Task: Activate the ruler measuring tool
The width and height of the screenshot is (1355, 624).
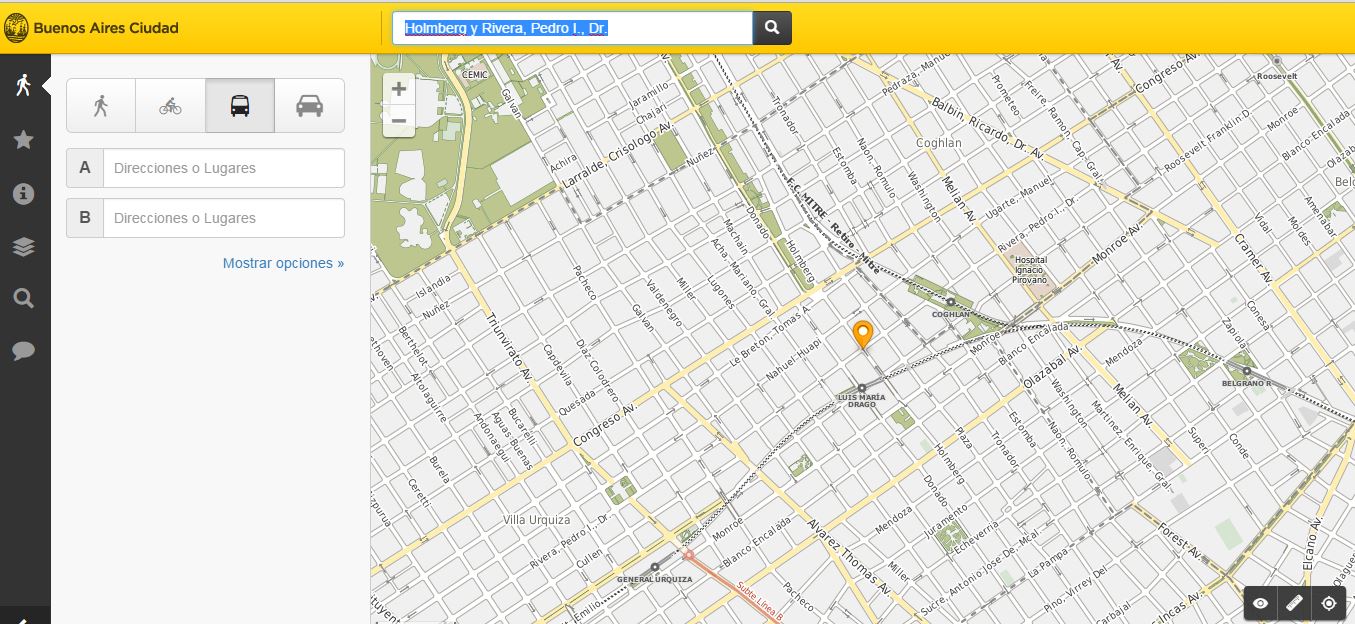Action: click(x=1295, y=603)
